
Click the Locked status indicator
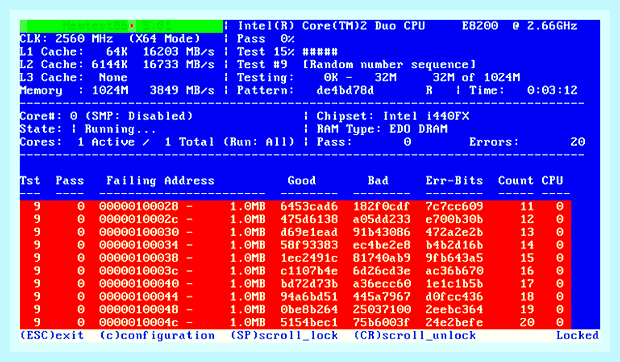tap(577, 336)
